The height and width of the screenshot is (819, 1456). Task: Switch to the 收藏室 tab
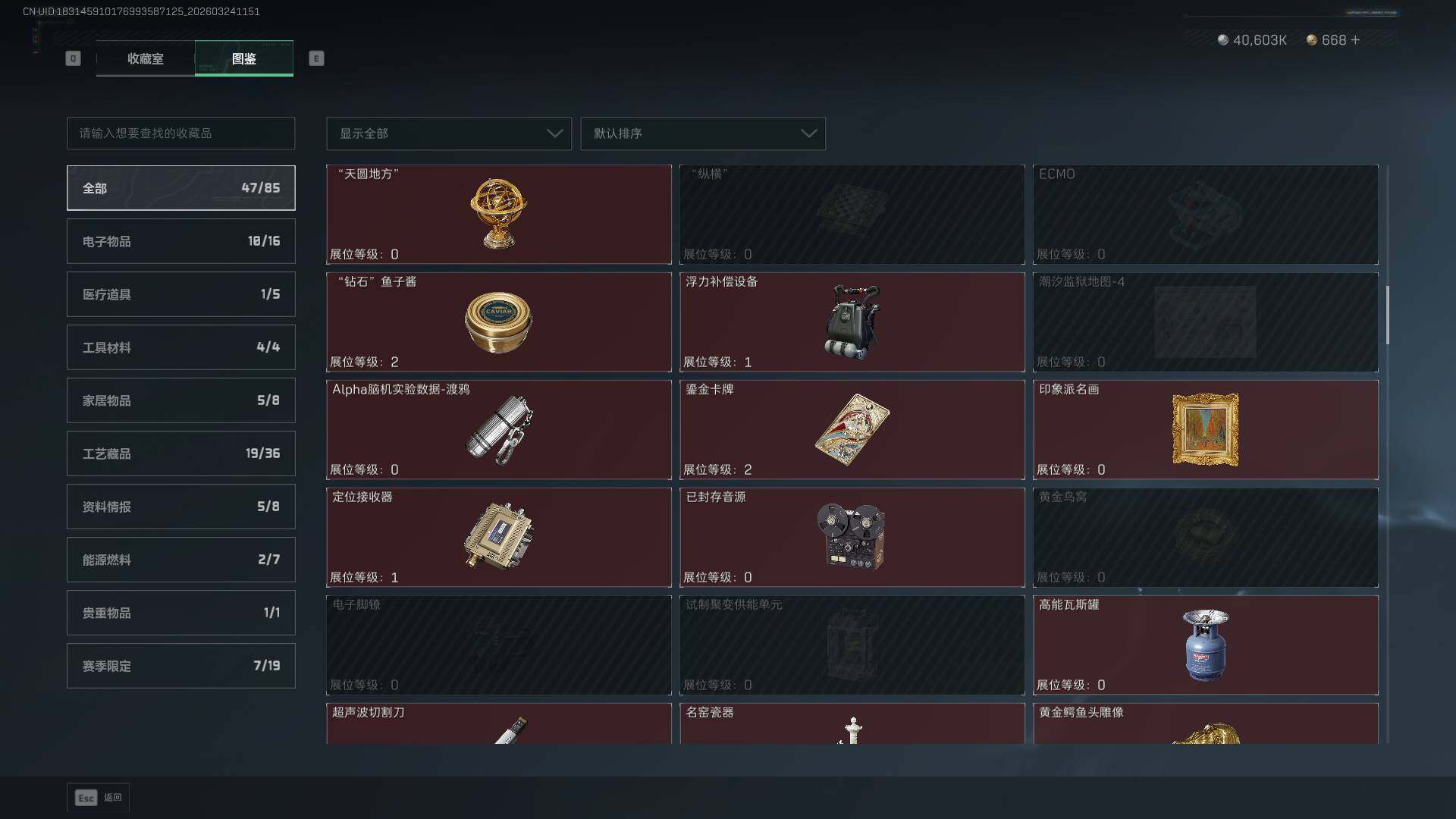[x=146, y=58]
